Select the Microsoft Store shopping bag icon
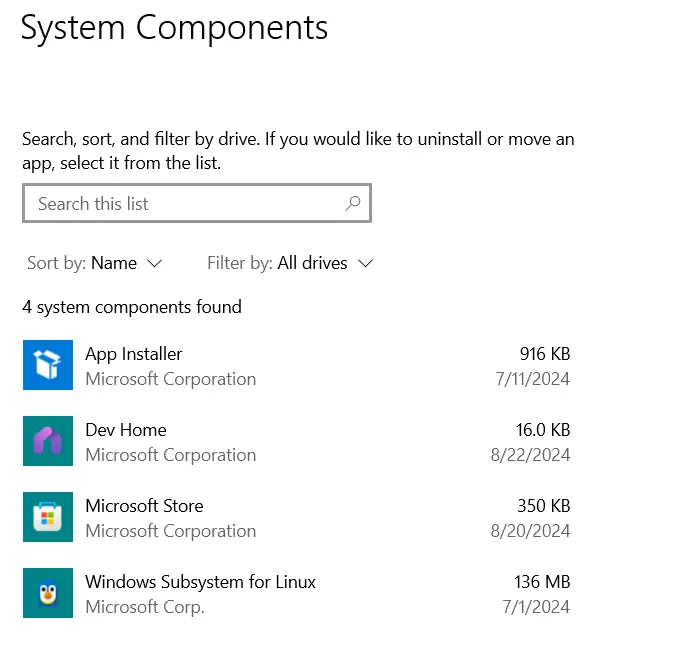 point(48,517)
